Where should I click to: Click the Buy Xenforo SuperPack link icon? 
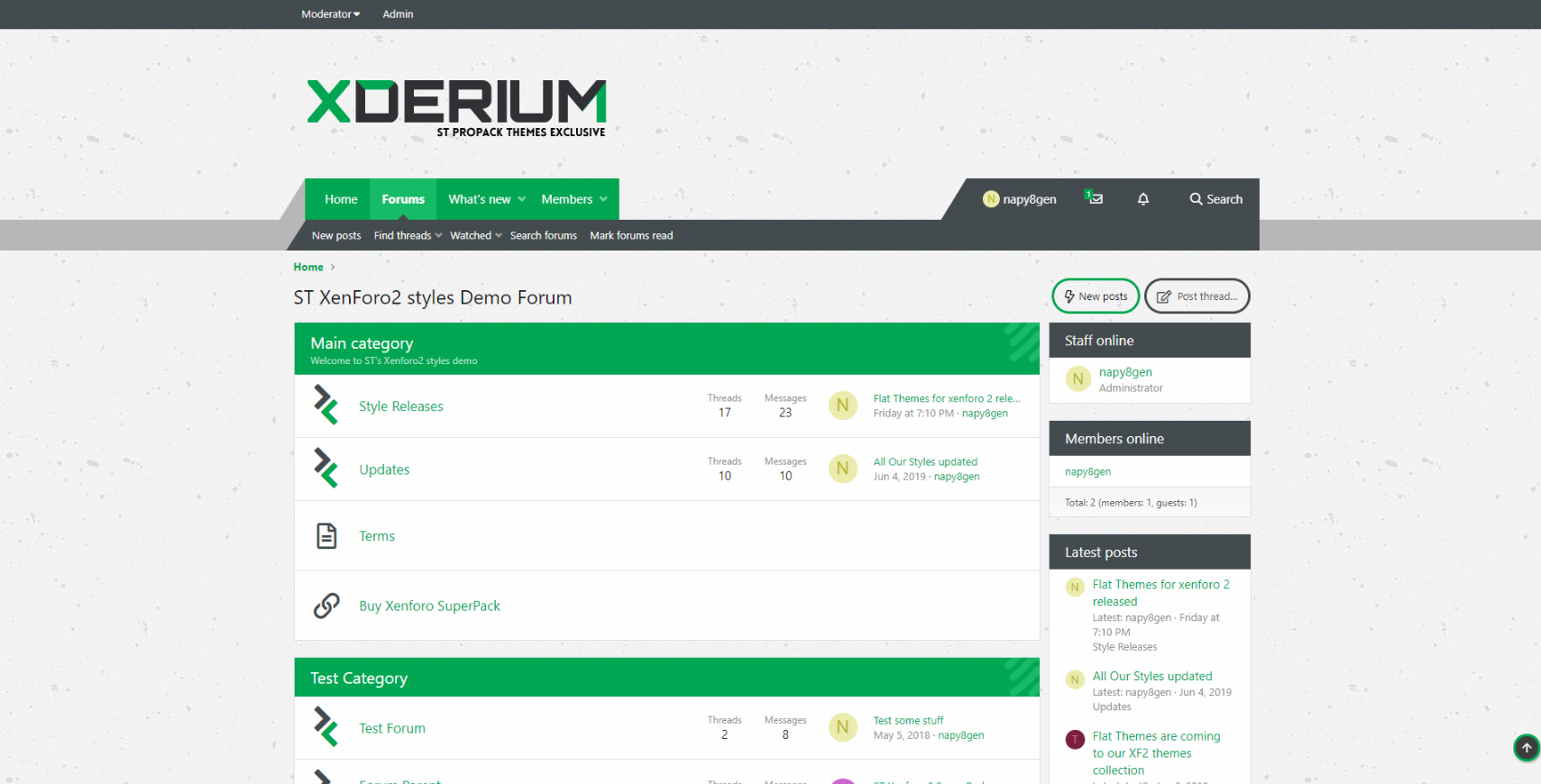click(326, 606)
